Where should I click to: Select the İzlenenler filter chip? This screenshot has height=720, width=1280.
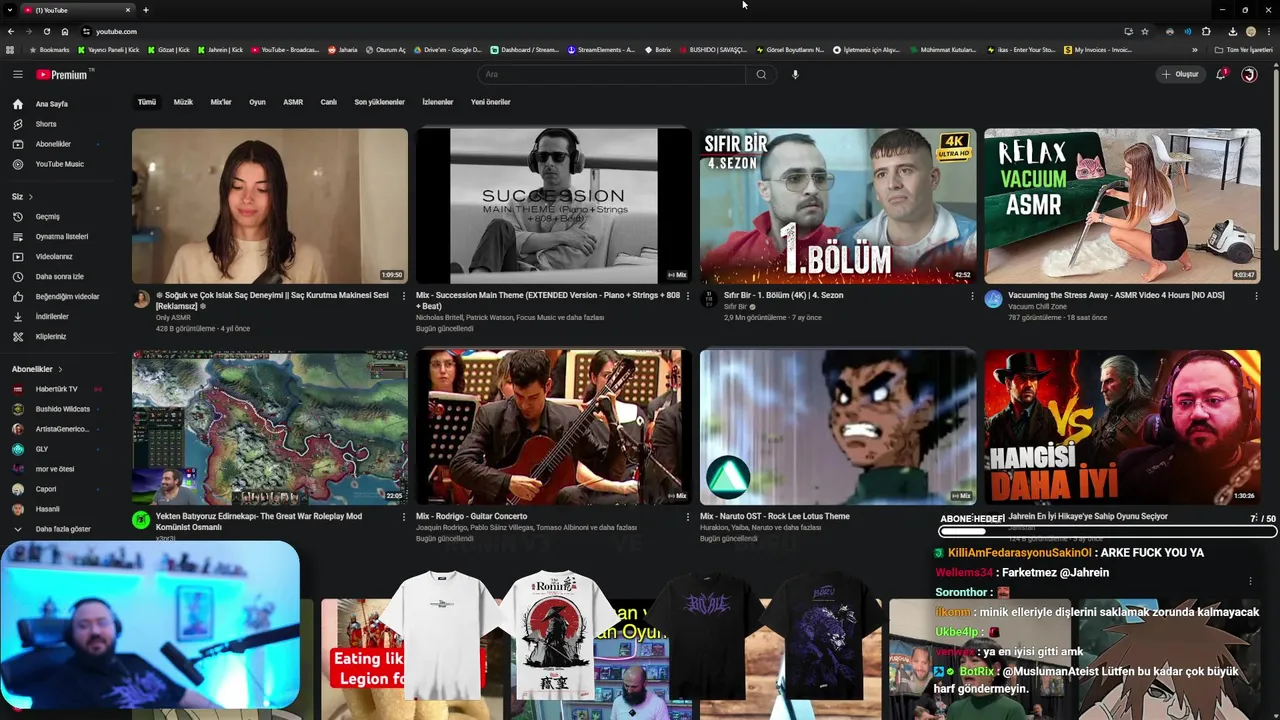click(x=438, y=102)
